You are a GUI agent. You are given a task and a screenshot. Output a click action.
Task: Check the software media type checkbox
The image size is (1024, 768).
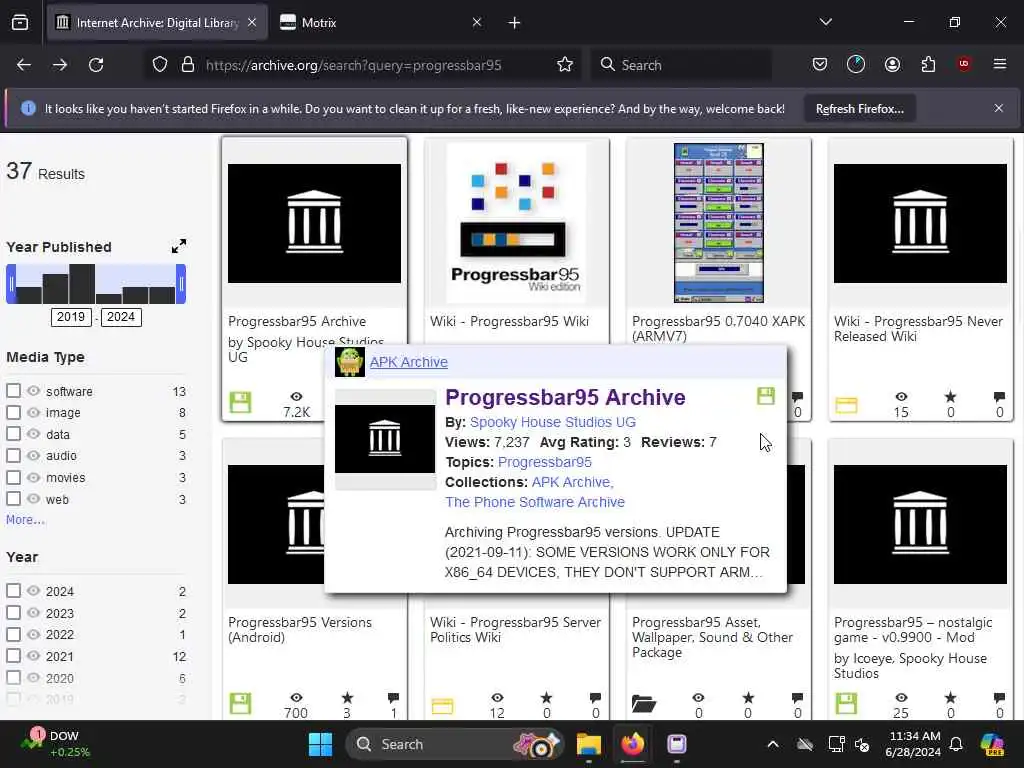[14, 391]
